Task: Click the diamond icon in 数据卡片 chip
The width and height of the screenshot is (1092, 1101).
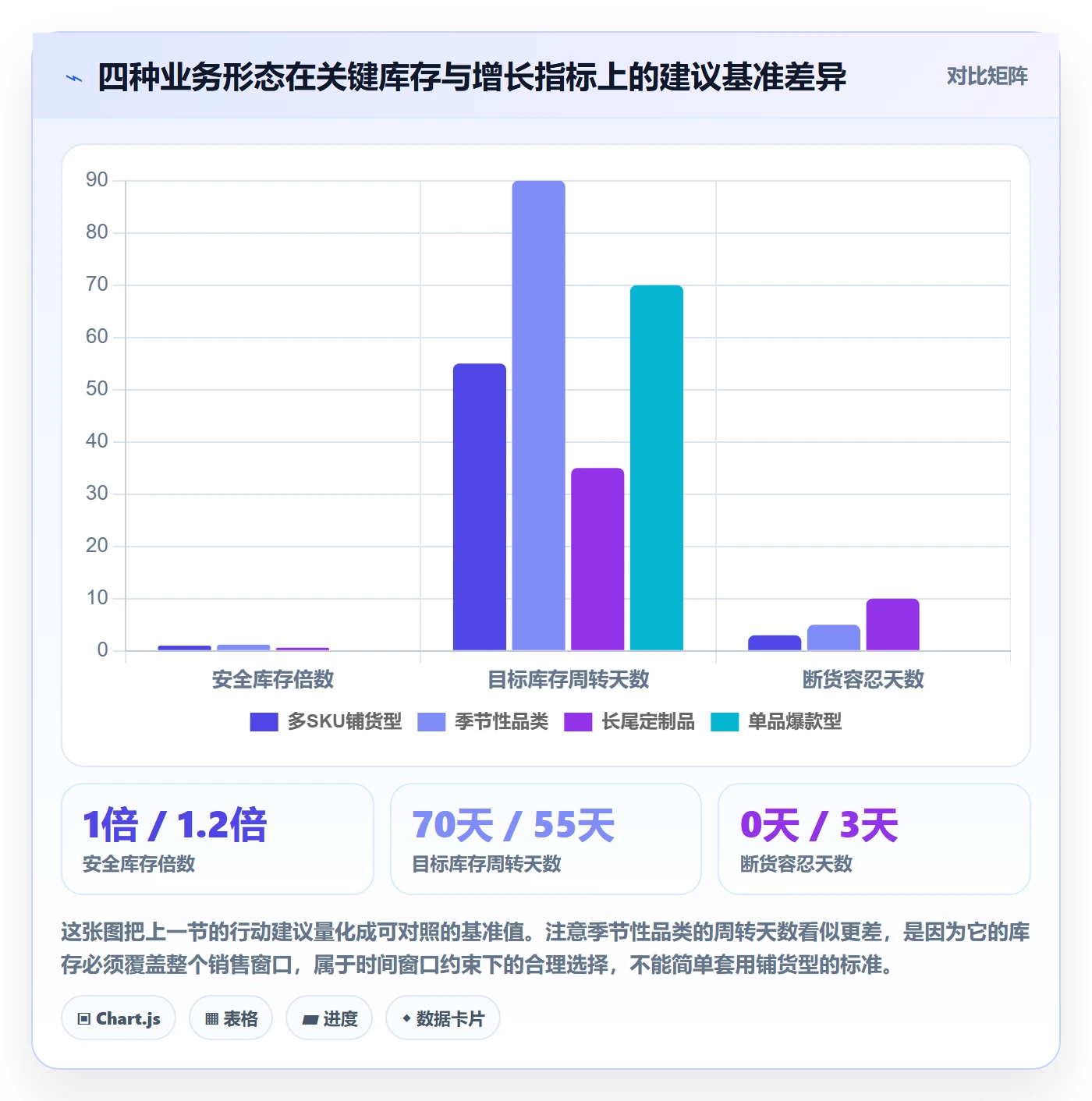Action: coord(406,1018)
